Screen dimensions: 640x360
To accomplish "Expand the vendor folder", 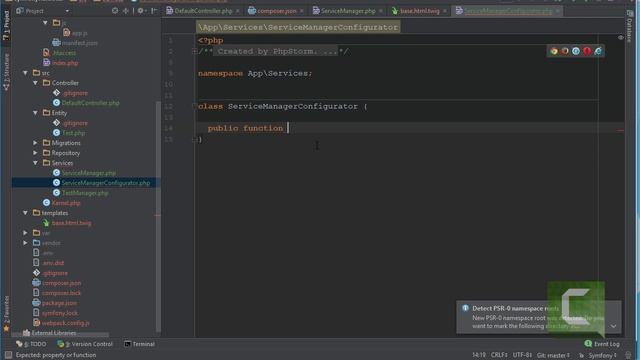I will click(25, 243).
